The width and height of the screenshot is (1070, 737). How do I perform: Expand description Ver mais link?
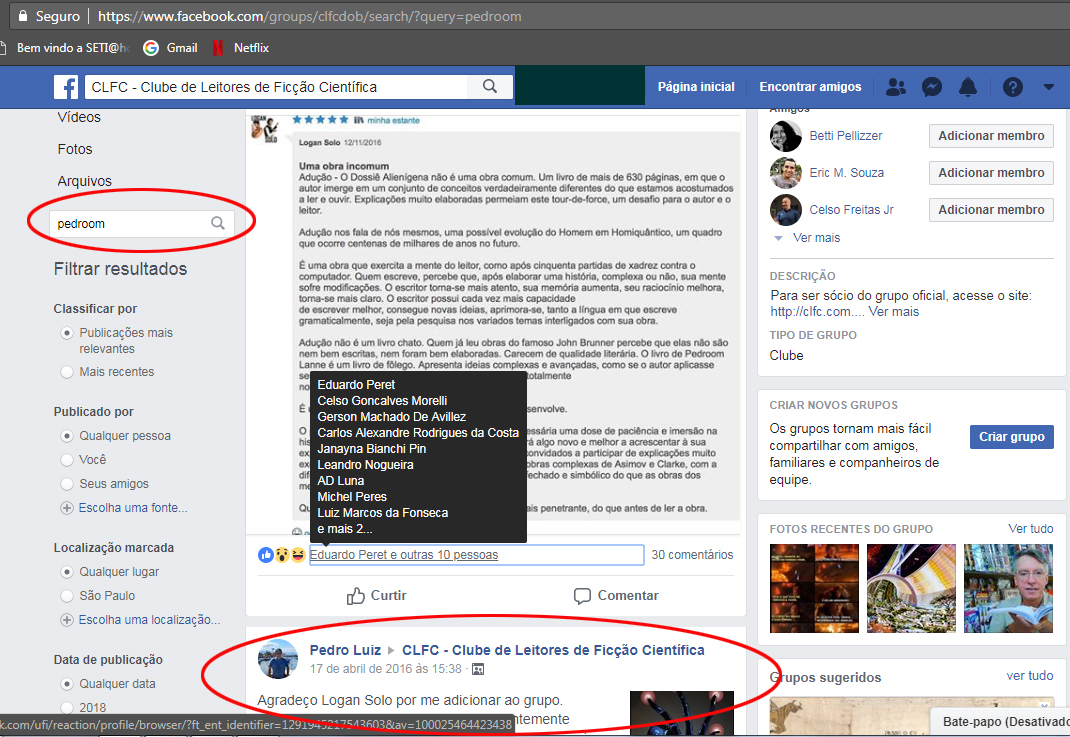[894, 312]
